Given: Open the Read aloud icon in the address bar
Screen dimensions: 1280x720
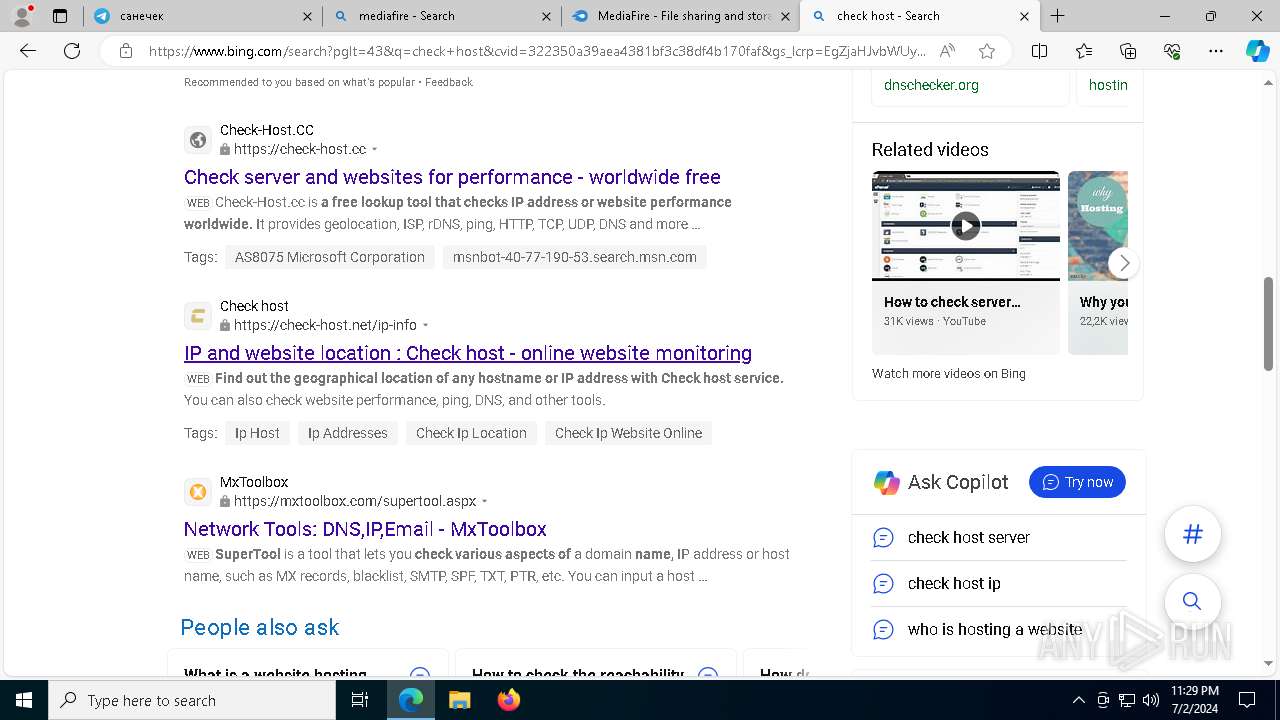Looking at the screenshot, I should (947, 51).
